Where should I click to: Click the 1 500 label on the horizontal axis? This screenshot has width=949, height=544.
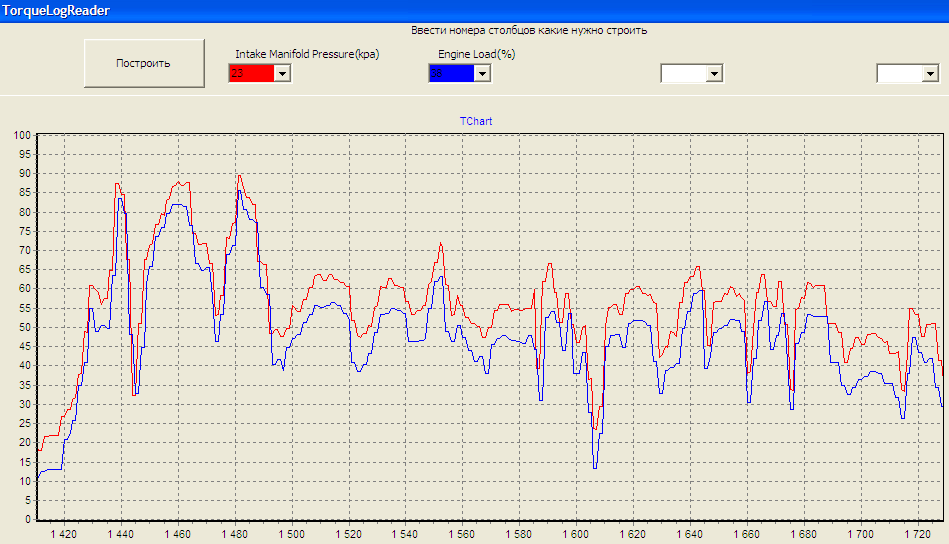coord(292,535)
